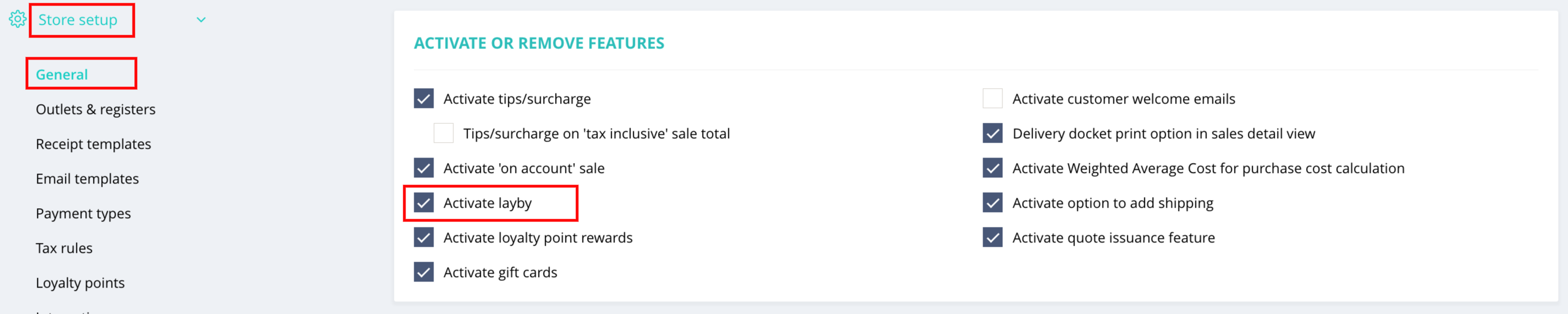The image size is (1568, 314).
Task: Go to Receipt templates
Action: [x=93, y=144]
